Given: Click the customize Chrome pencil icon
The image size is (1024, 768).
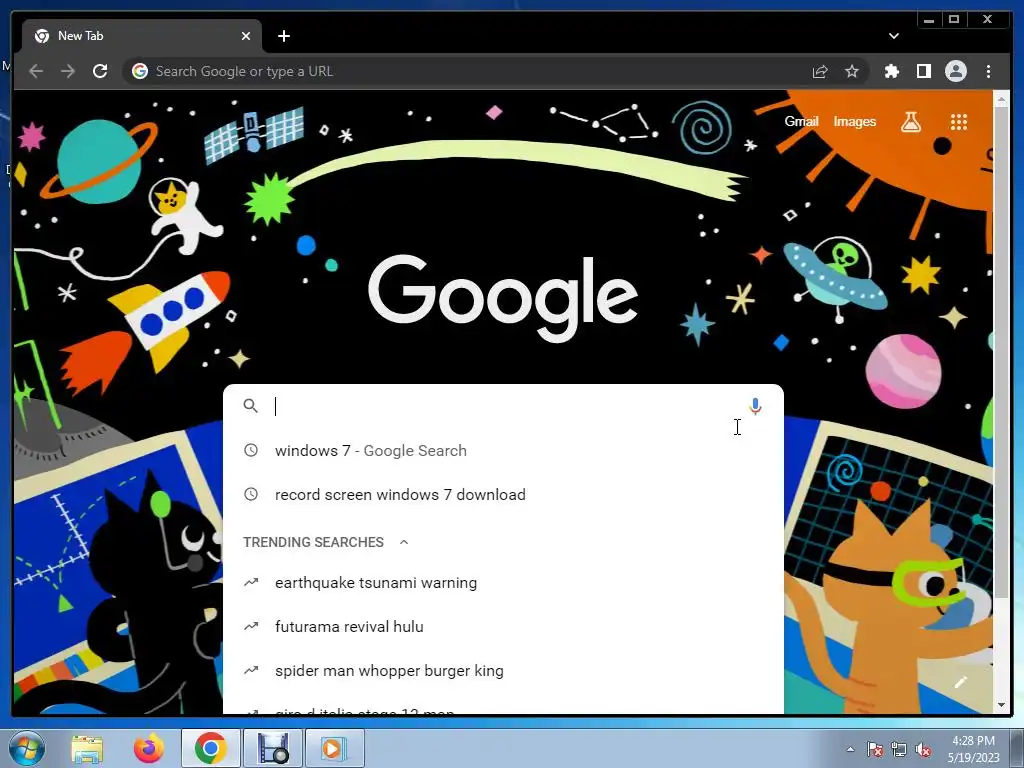Looking at the screenshot, I should coord(960,682).
